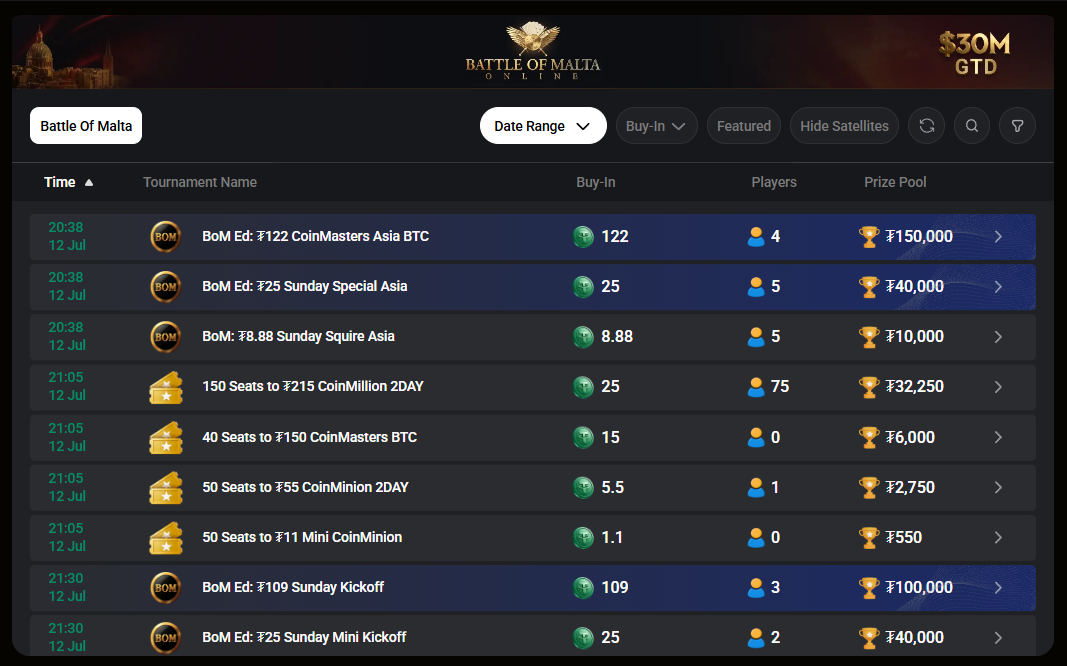
Task: Click prize pool ₮2,750 value
Action: coord(910,488)
